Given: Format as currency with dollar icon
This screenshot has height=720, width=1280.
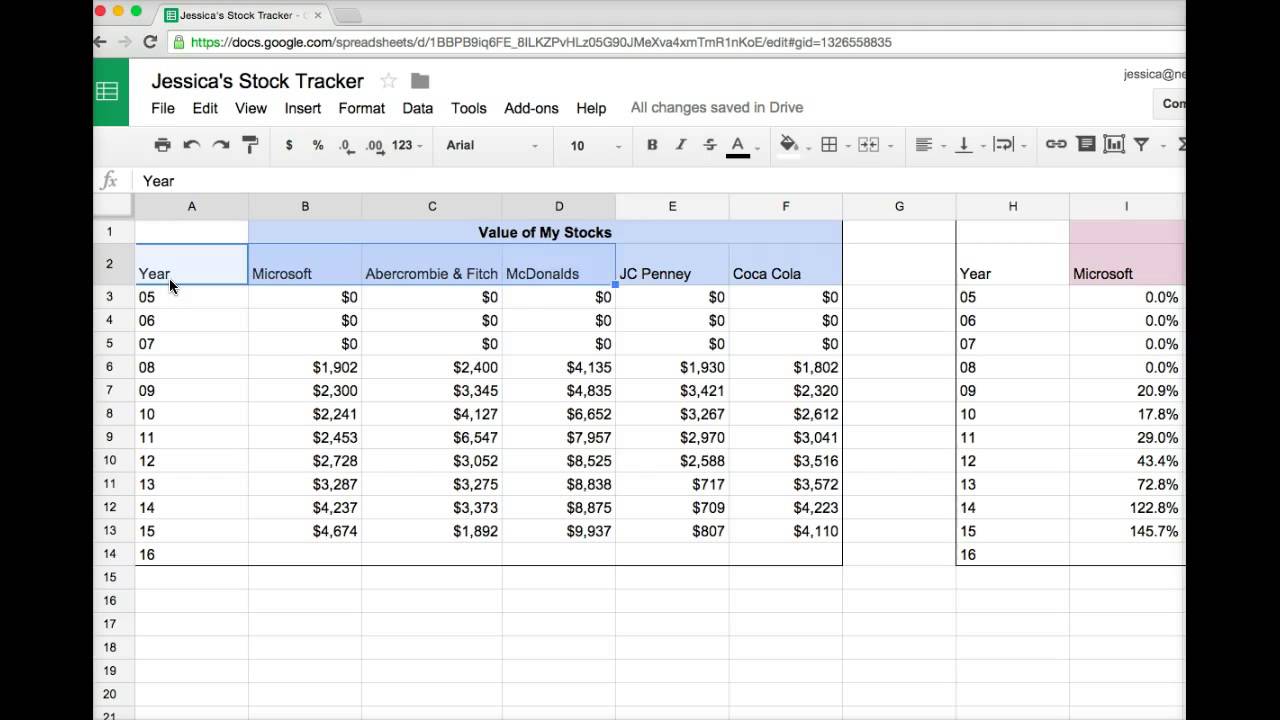Looking at the screenshot, I should (x=289, y=145).
